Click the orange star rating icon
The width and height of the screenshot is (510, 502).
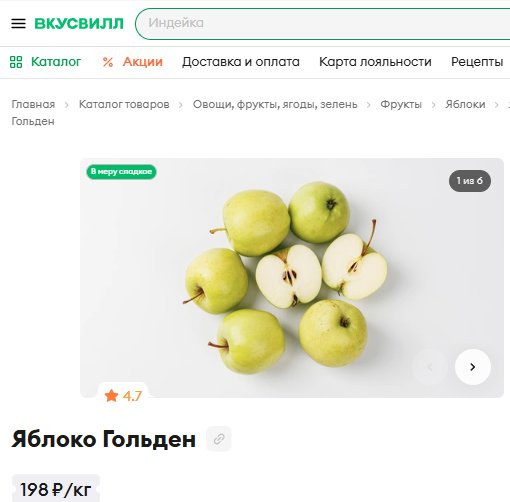coord(111,396)
